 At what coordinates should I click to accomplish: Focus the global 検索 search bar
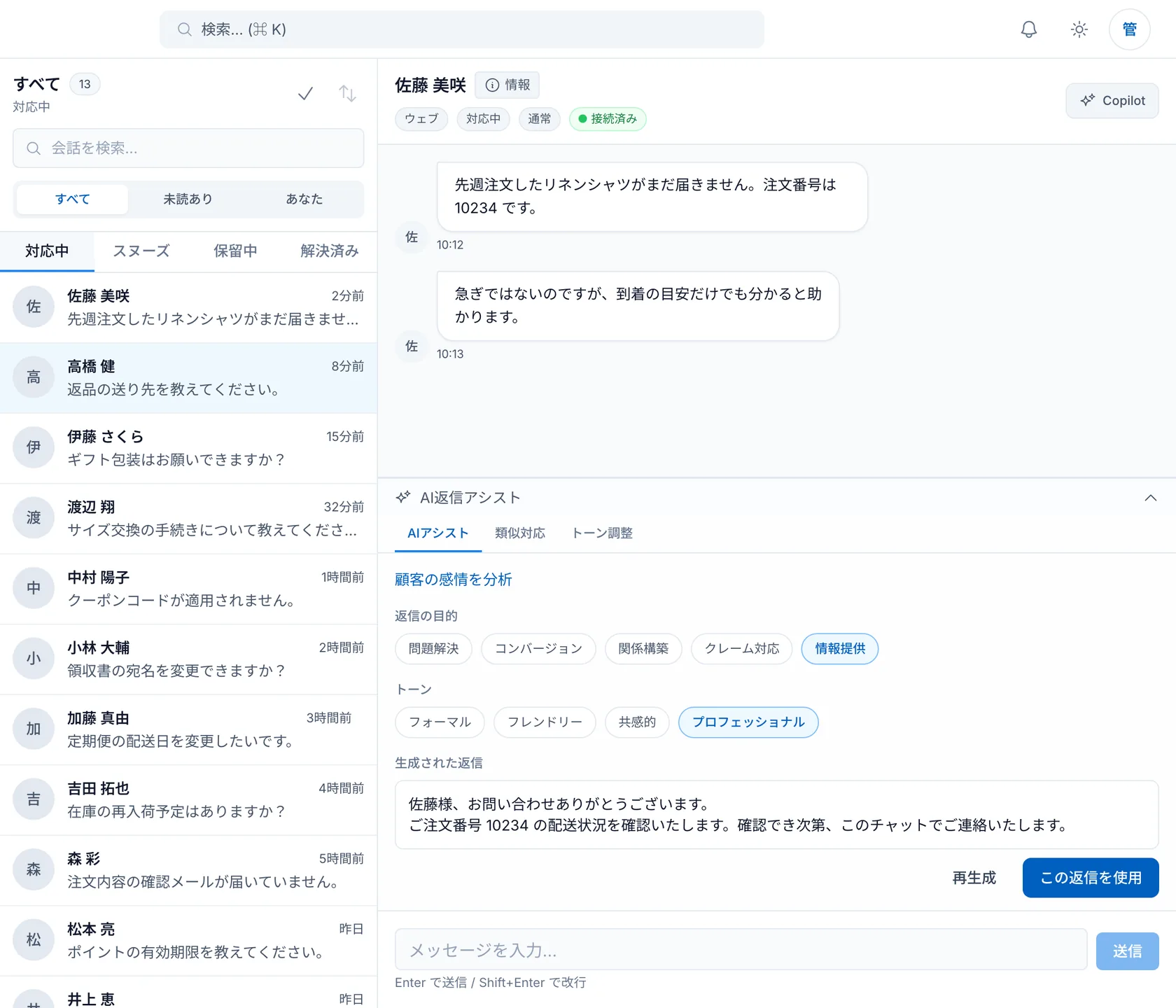[x=462, y=29]
